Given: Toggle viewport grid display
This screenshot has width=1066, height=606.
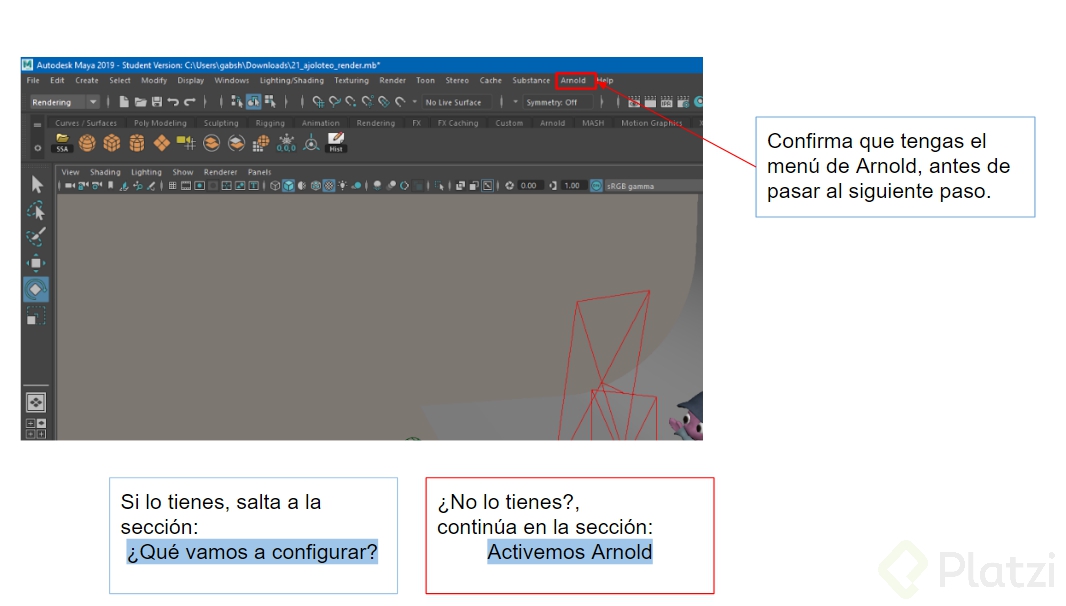Looking at the screenshot, I should pos(173,186).
